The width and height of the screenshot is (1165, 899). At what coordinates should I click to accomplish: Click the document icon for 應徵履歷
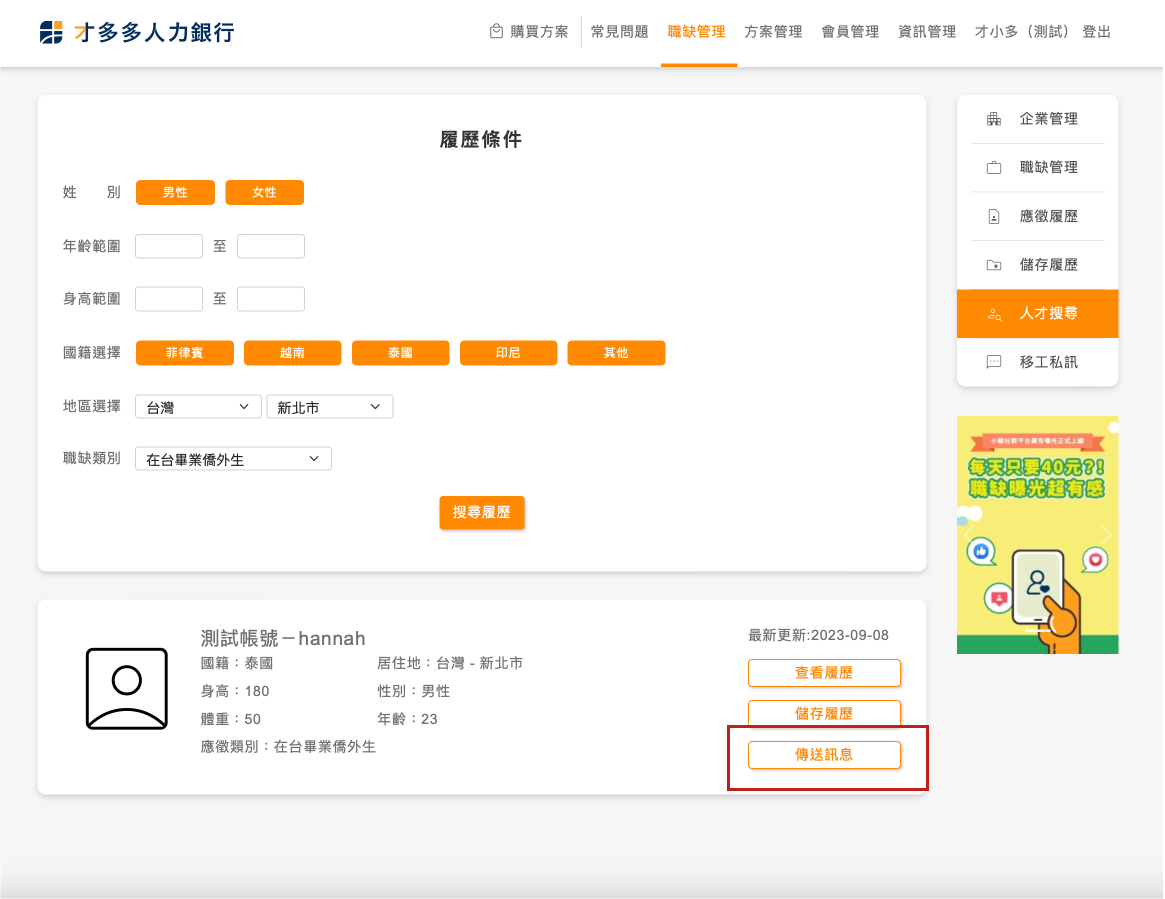[x=993, y=217]
